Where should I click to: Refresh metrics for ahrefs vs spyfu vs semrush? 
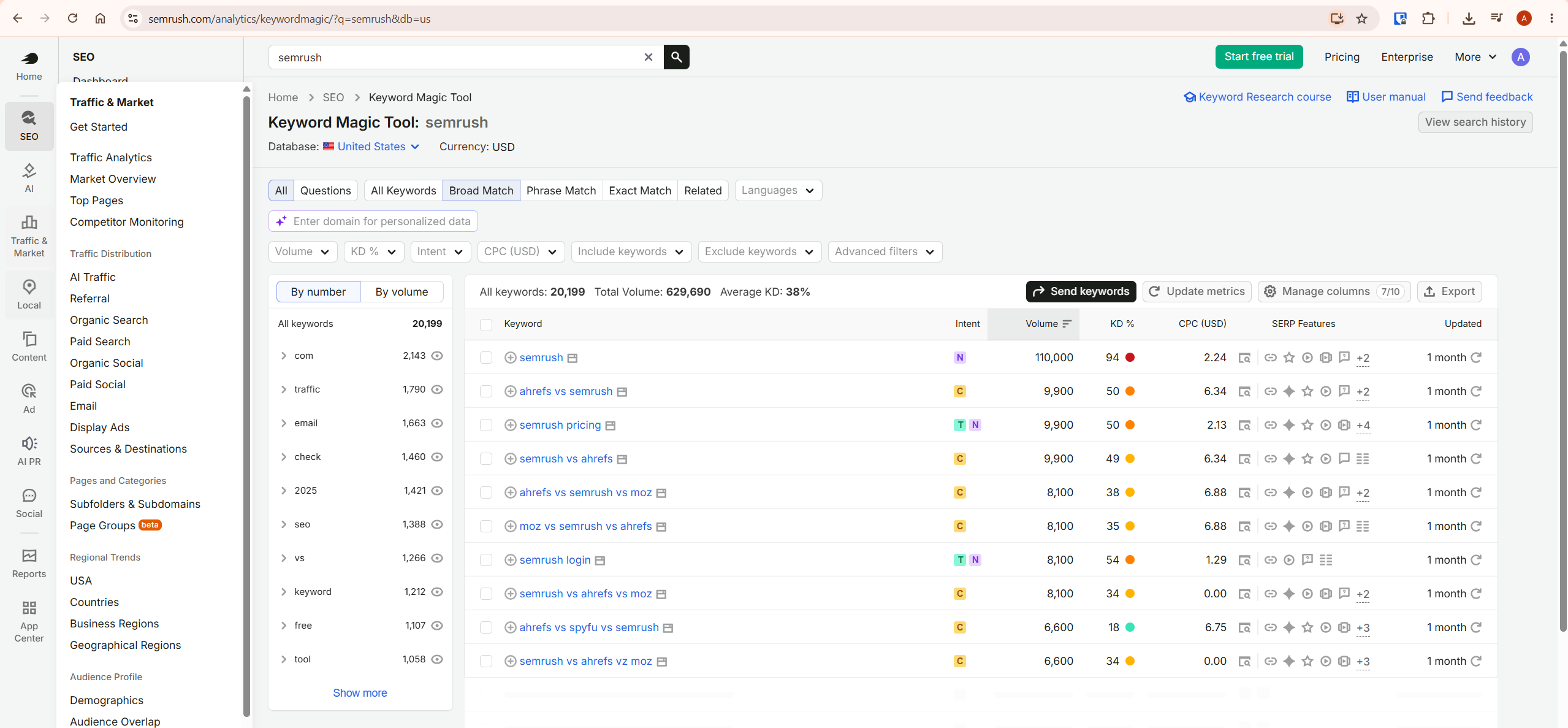(1476, 627)
